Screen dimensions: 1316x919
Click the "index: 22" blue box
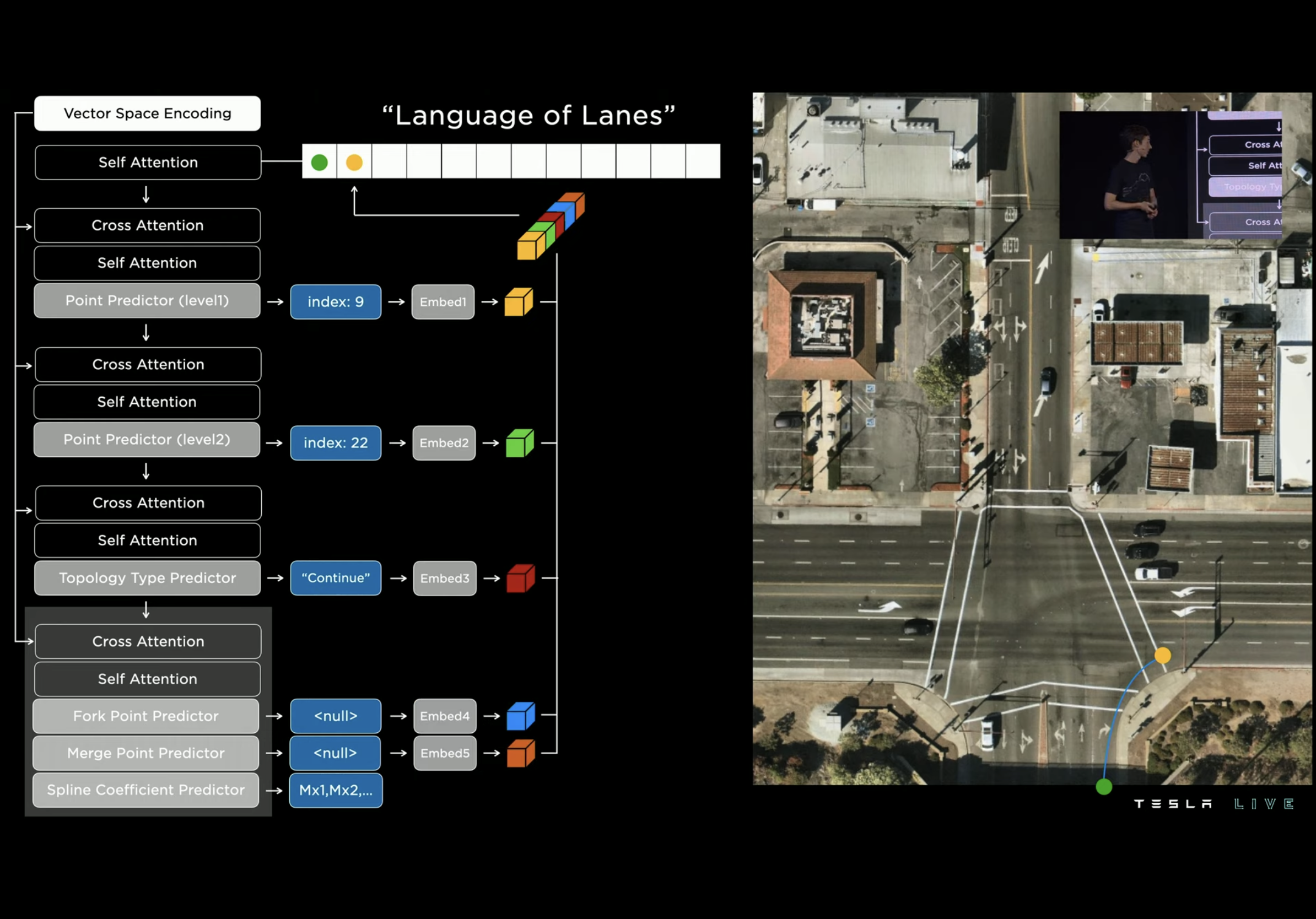335,443
